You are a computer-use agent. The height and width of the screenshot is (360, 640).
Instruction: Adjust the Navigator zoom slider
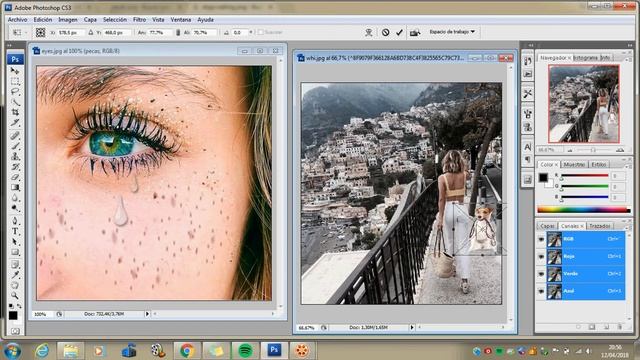coord(594,150)
